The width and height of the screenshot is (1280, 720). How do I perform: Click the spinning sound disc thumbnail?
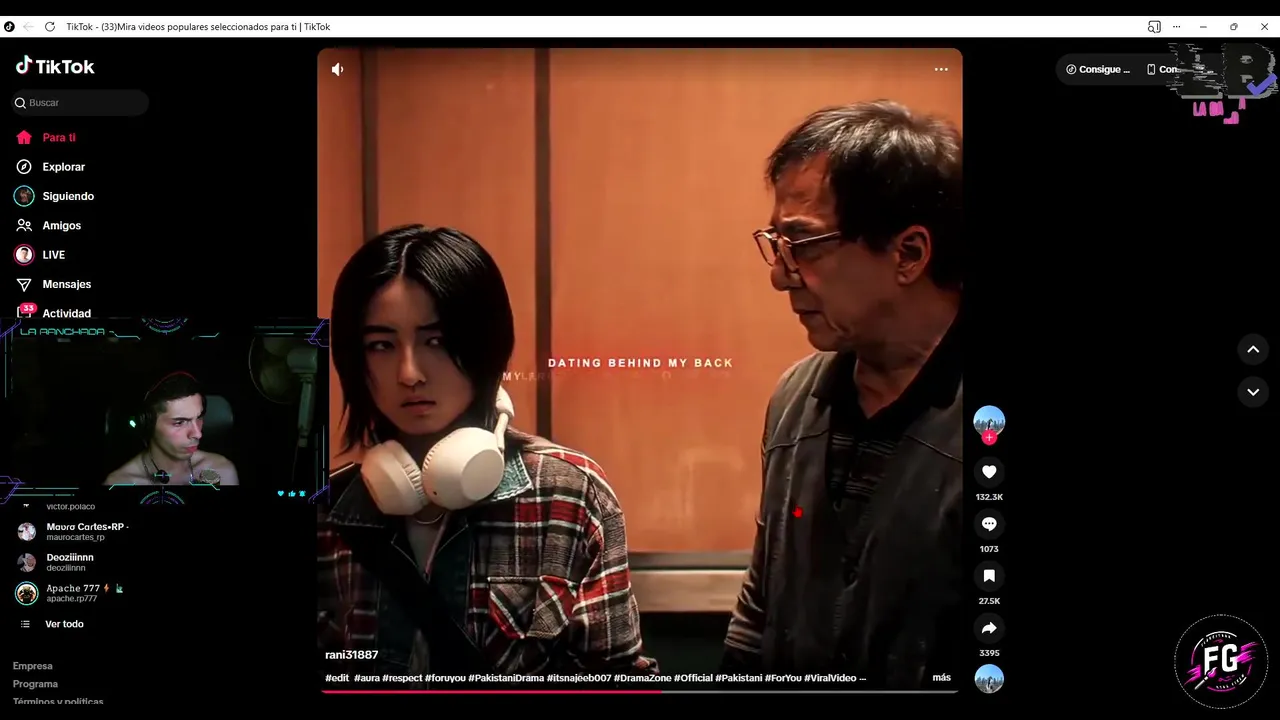pyautogui.click(x=989, y=679)
